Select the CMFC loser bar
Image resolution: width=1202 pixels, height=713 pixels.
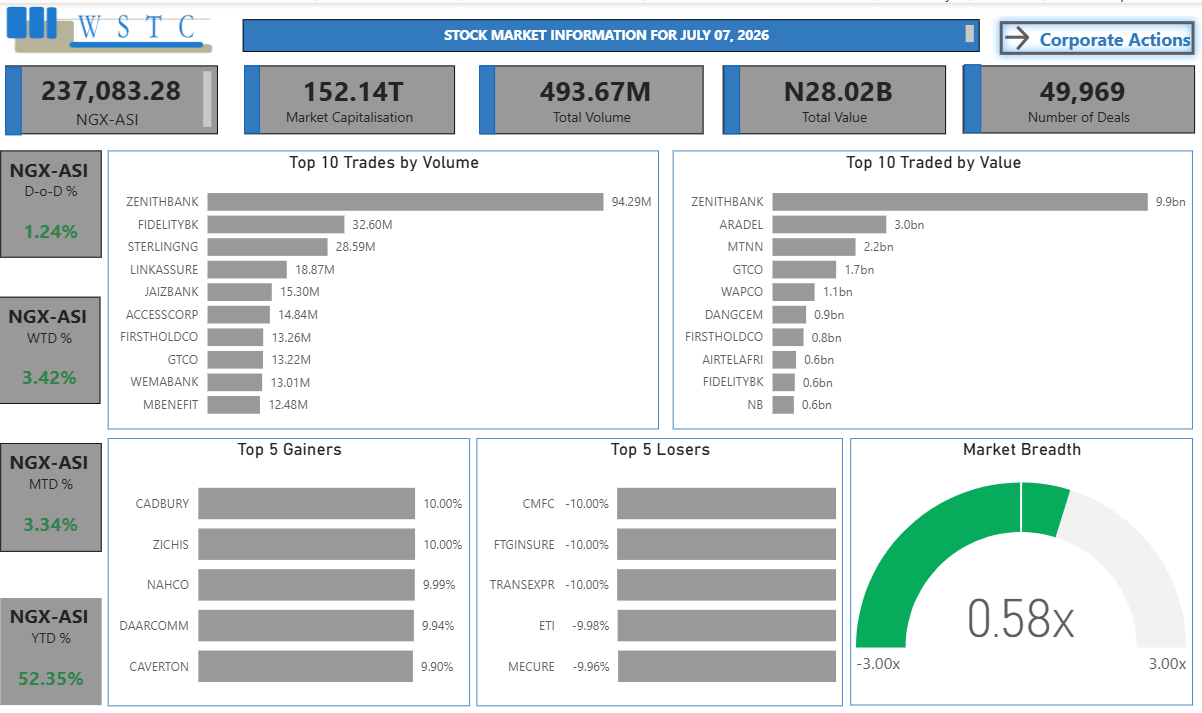726,504
